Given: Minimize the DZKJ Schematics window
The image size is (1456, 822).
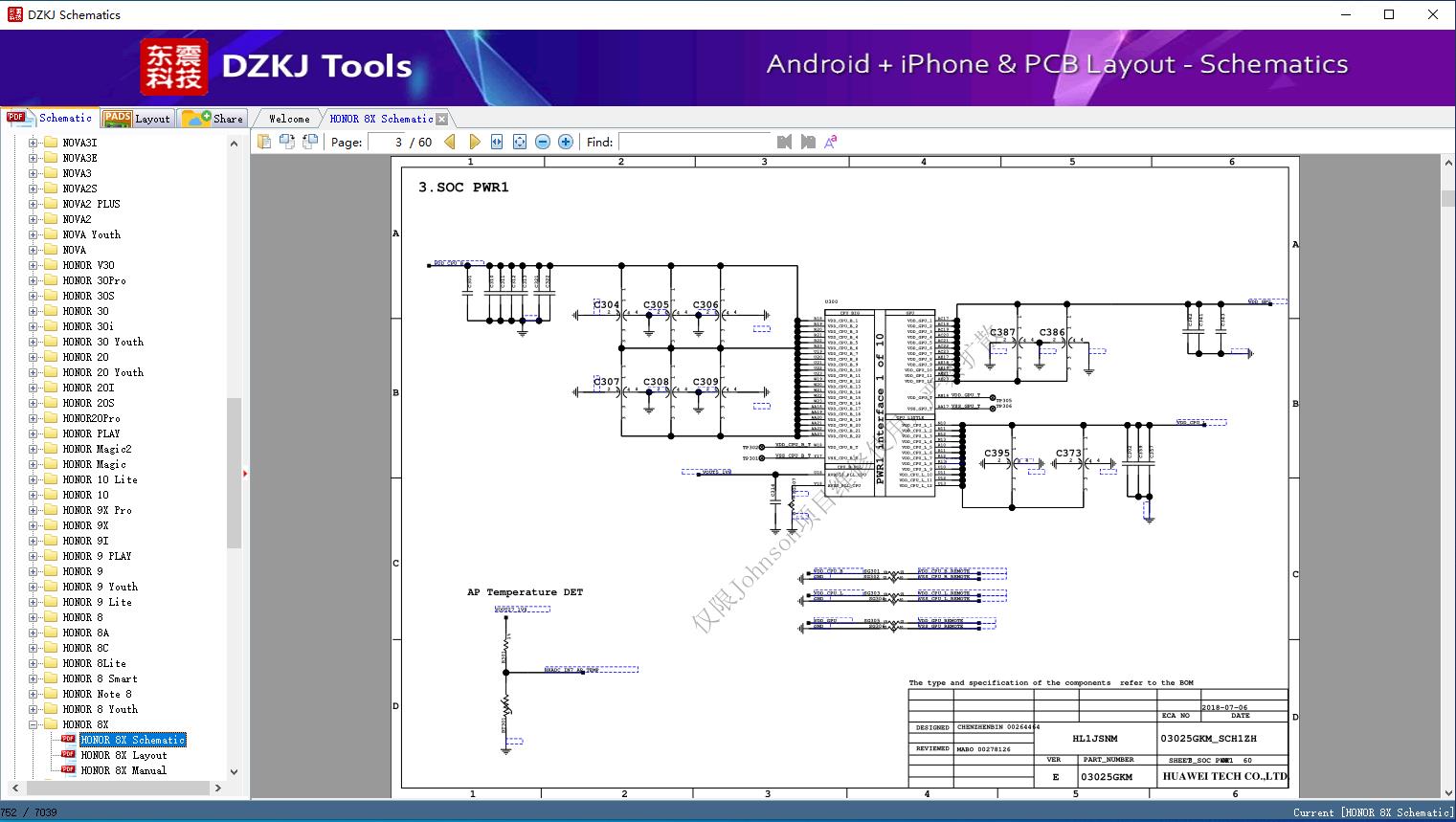Looking at the screenshot, I should click(1345, 14).
